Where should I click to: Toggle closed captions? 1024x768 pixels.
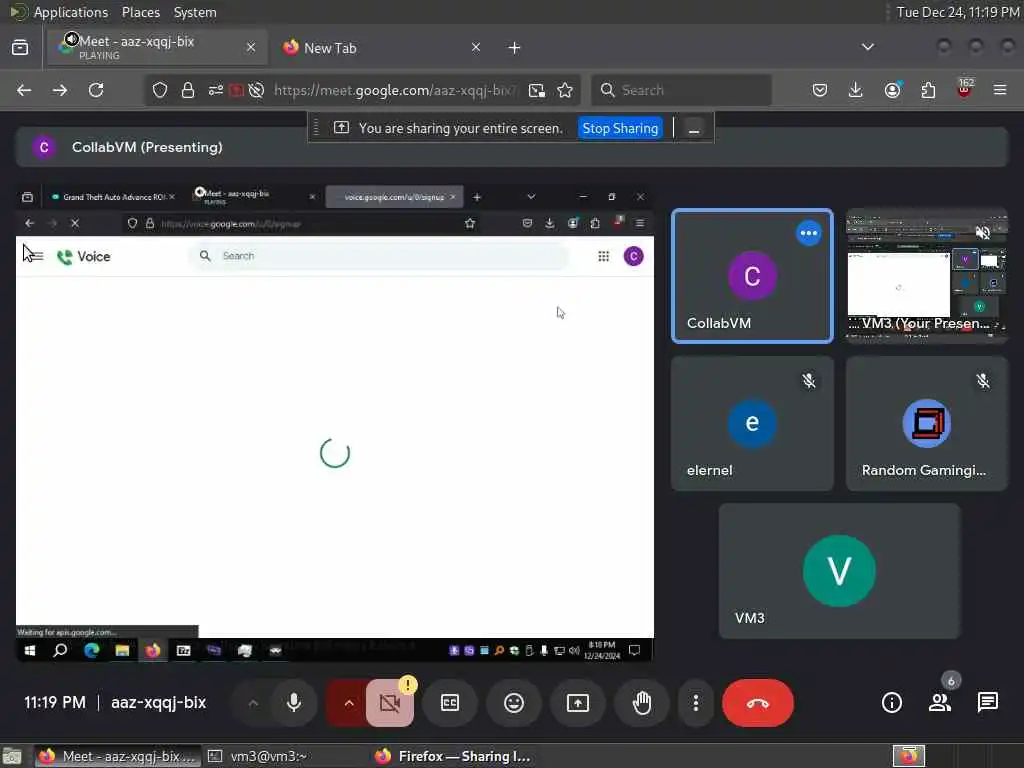[x=450, y=703]
